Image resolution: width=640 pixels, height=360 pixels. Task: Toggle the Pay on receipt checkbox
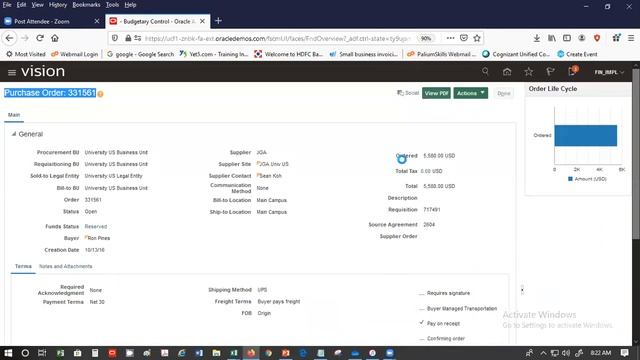click(422, 323)
